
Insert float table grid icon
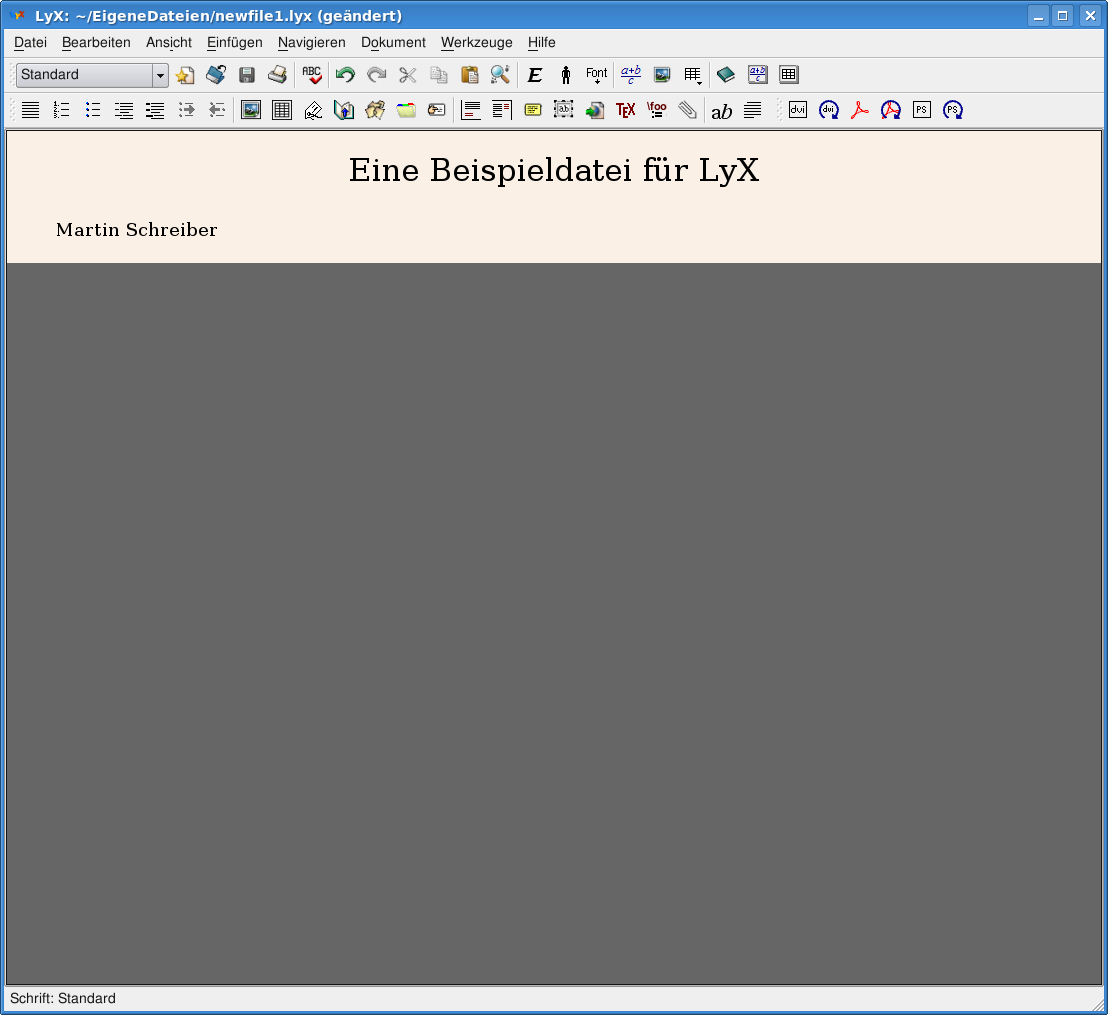282,110
